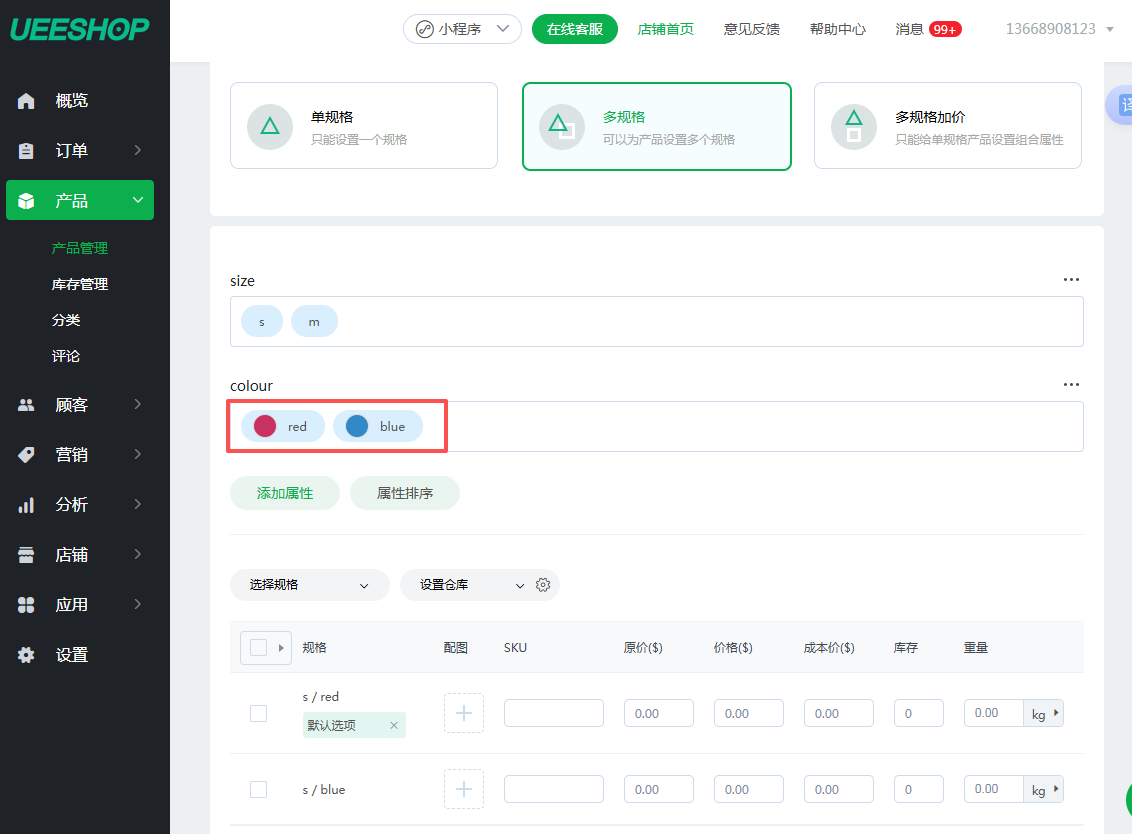This screenshot has width=1132, height=834.
Task: Expand the 小程序 dropdown in header
Action: coord(462,29)
